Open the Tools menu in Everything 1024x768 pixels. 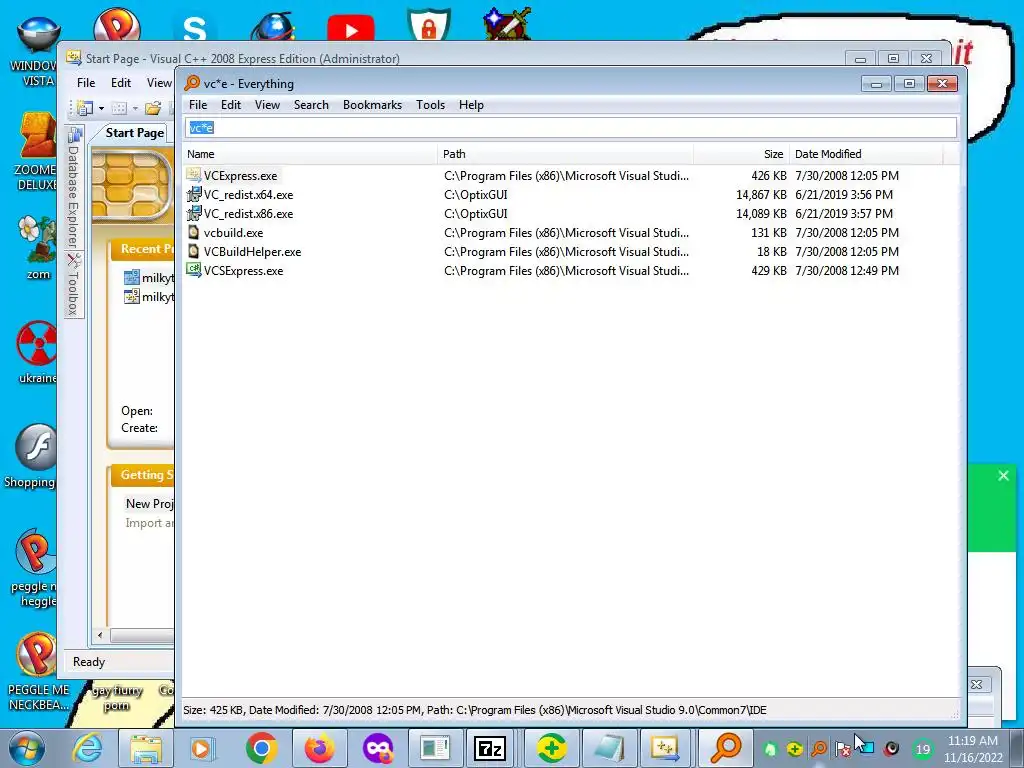(x=430, y=105)
